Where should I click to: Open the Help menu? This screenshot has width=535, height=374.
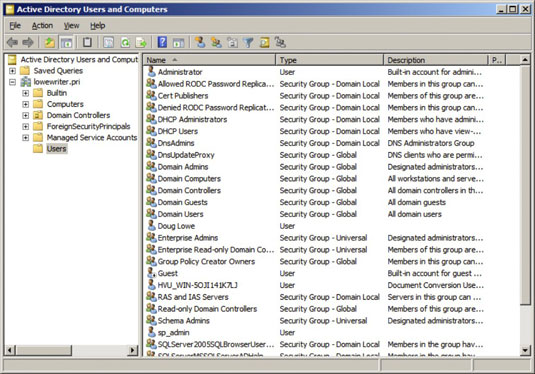[x=98, y=26]
